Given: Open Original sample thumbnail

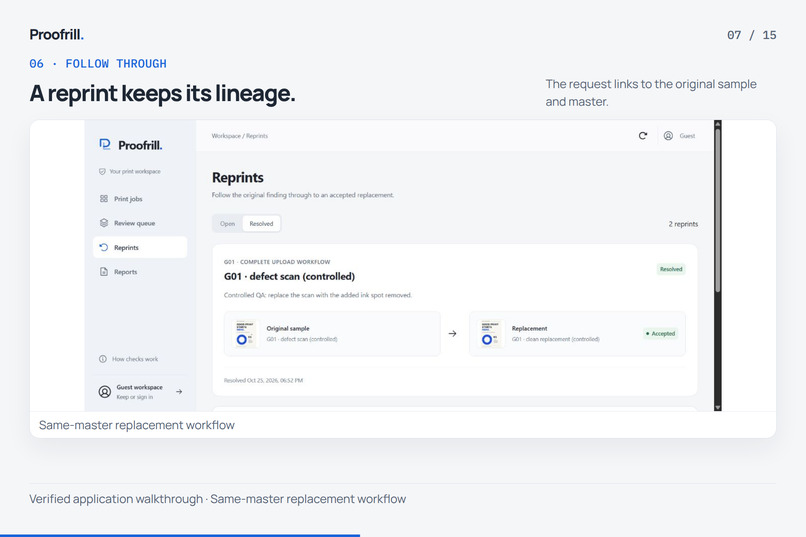Looking at the screenshot, I should point(245,334).
